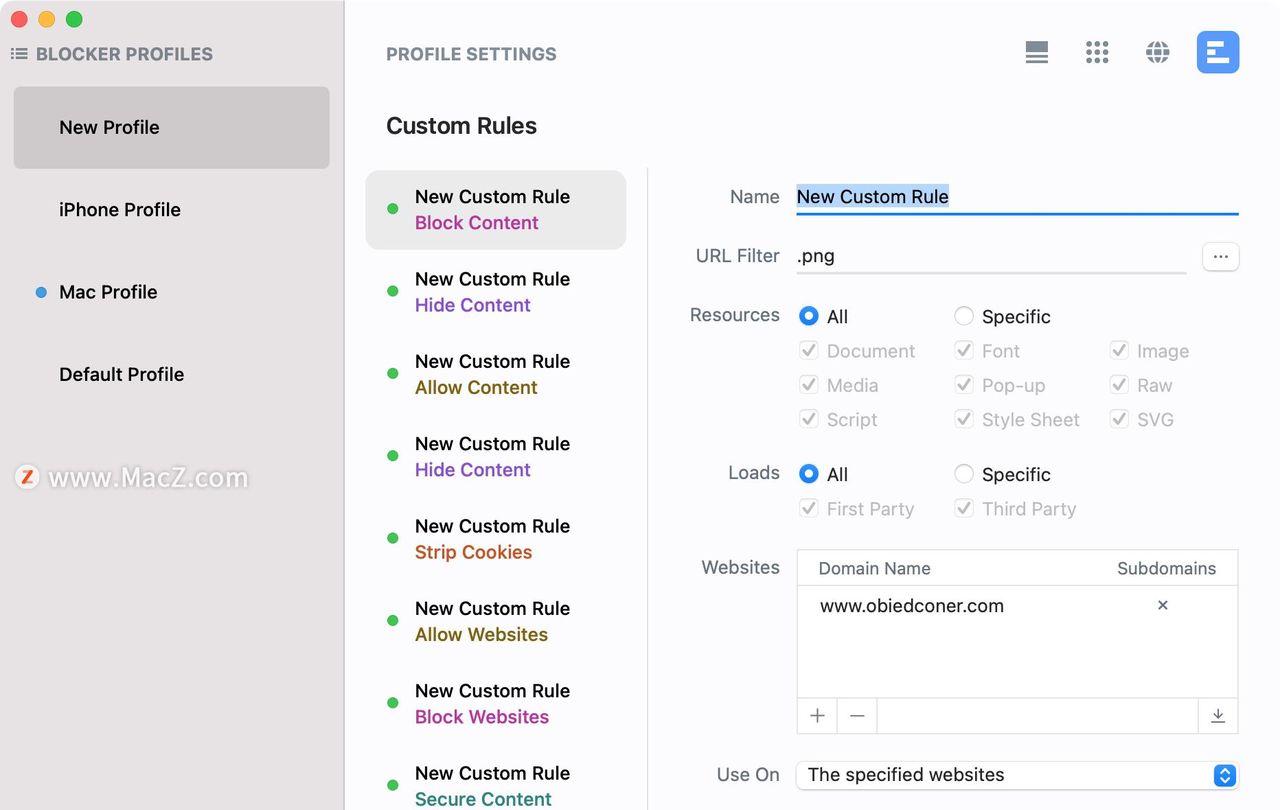Remove website with the minus icon
Image resolution: width=1280 pixels, height=810 pixels.
tap(857, 716)
